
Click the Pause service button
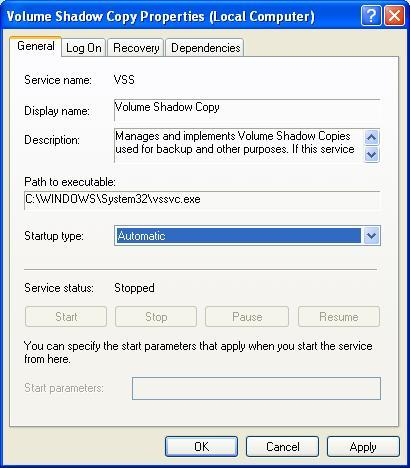click(x=247, y=317)
